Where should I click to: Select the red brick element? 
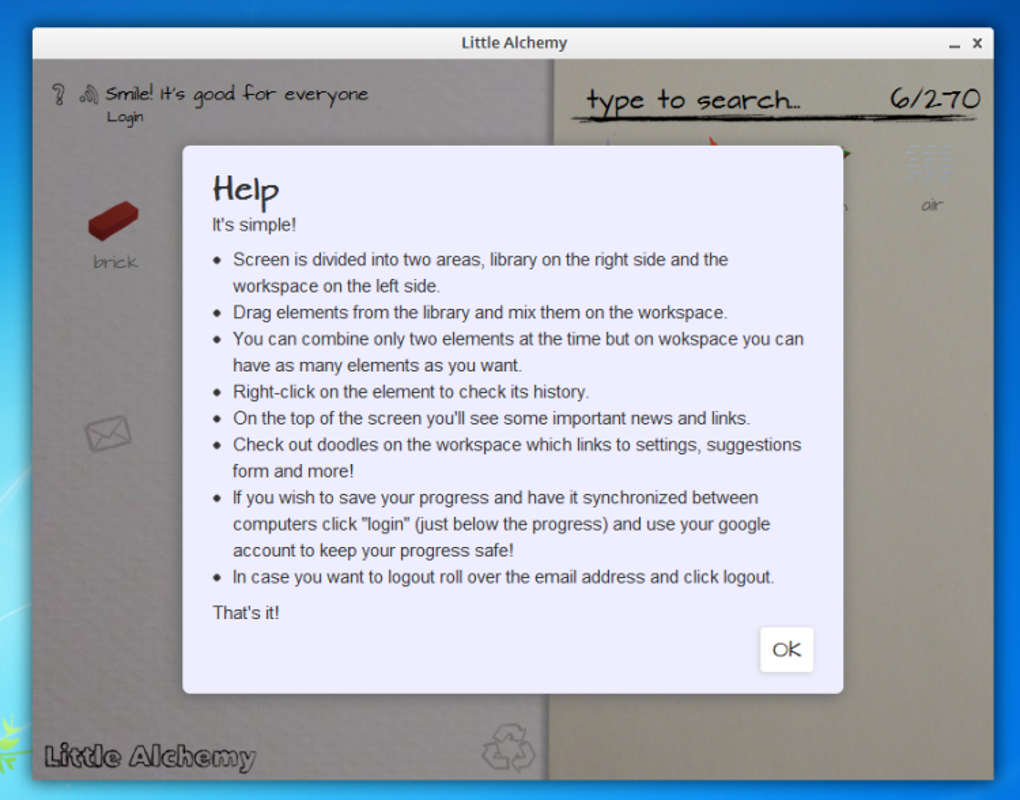[x=113, y=220]
